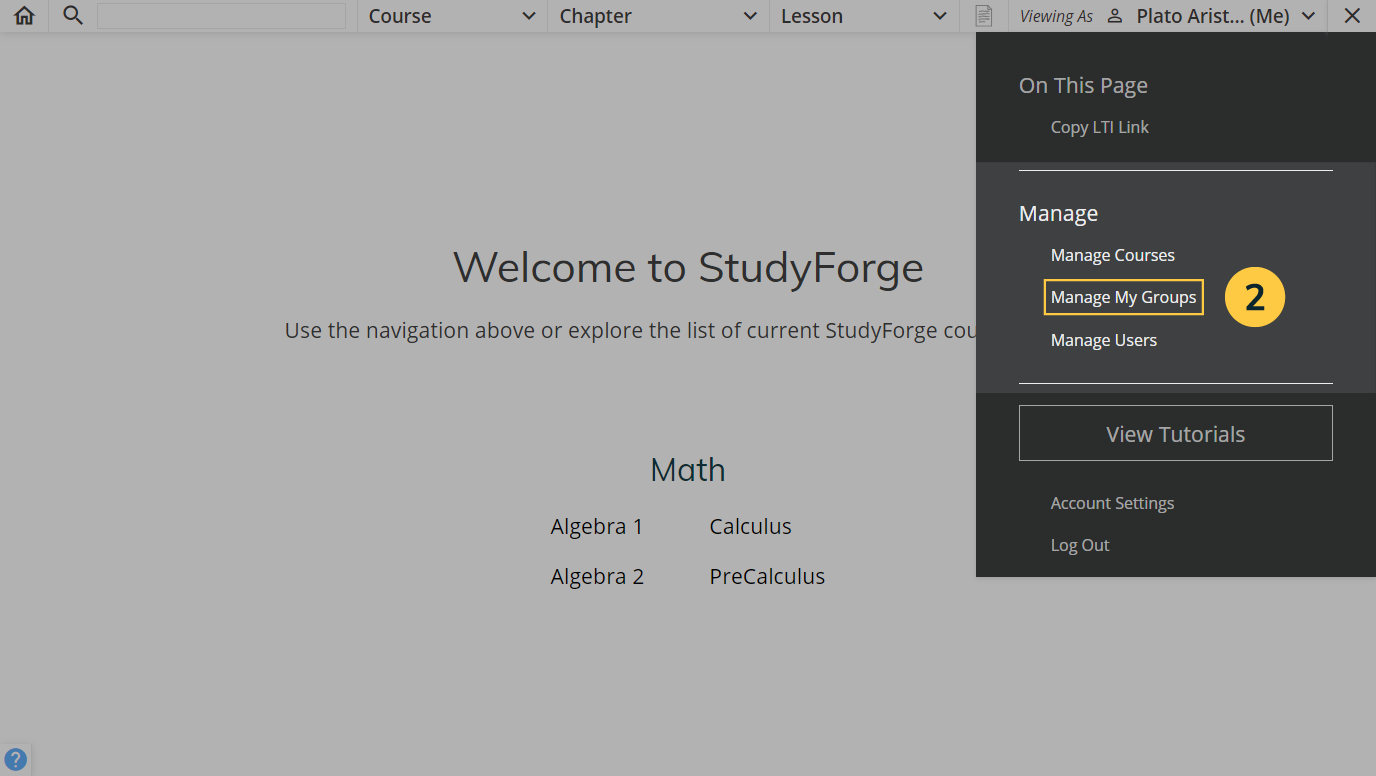Open Manage Courses
Viewport: 1376px width, 776px height.
[1112, 255]
